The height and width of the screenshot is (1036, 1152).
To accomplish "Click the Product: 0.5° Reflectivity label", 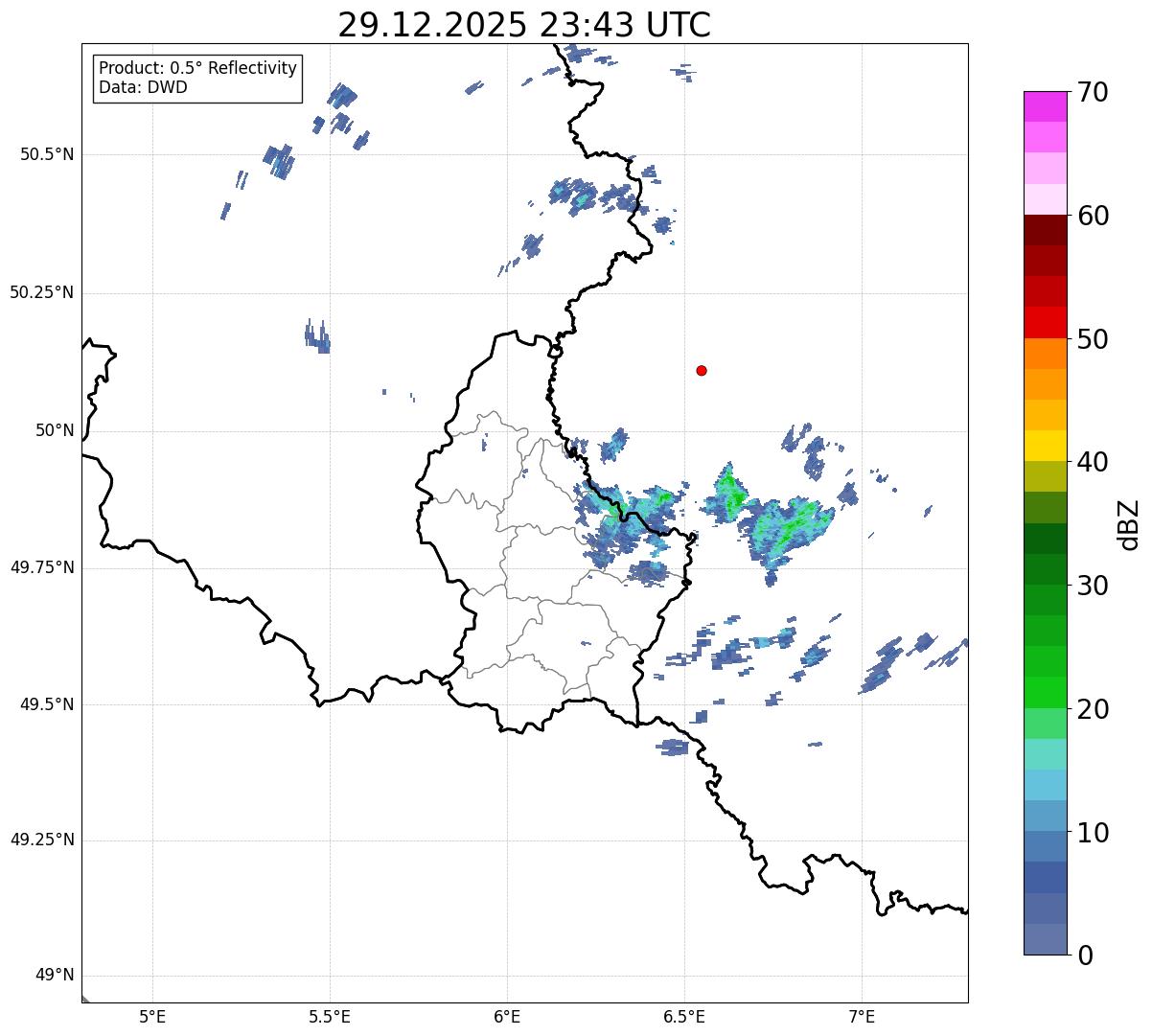I will (197, 69).
